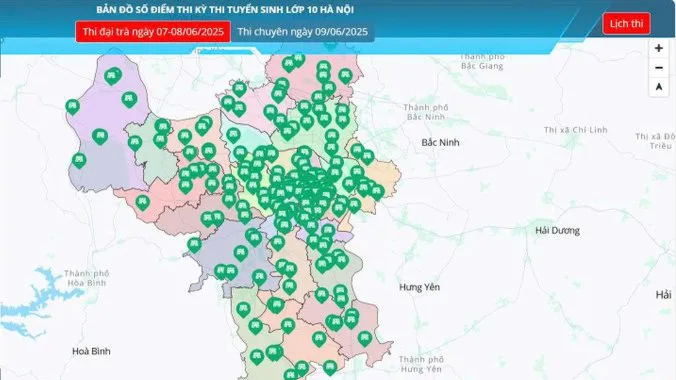Click the Hưng Yên province label
The width and height of the screenshot is (676, 380).
point(419,287)
